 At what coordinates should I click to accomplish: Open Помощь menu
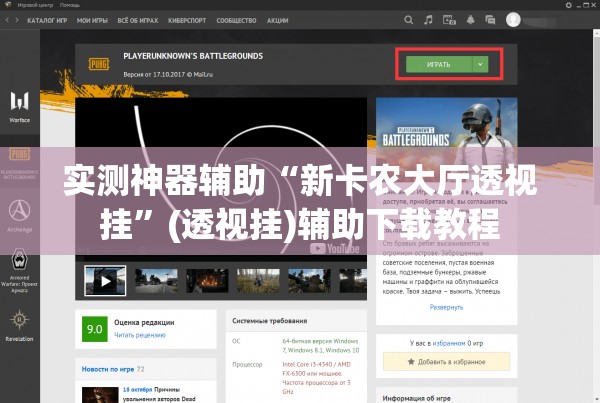70,5
